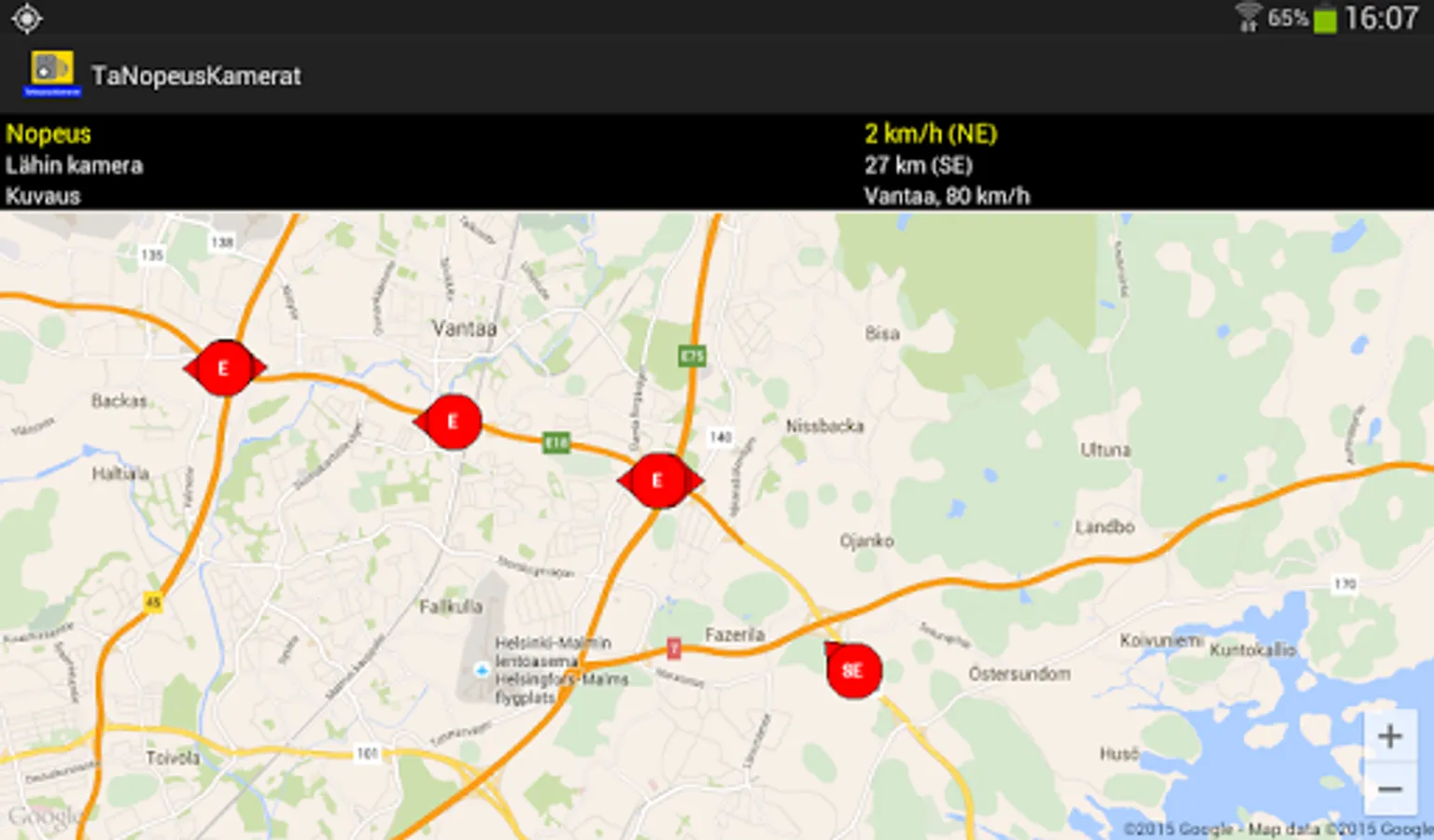Select the E camera marker near route 140
Viewport: 1434px width, 840px height.
pyautogui.click(x=659, y=480)
